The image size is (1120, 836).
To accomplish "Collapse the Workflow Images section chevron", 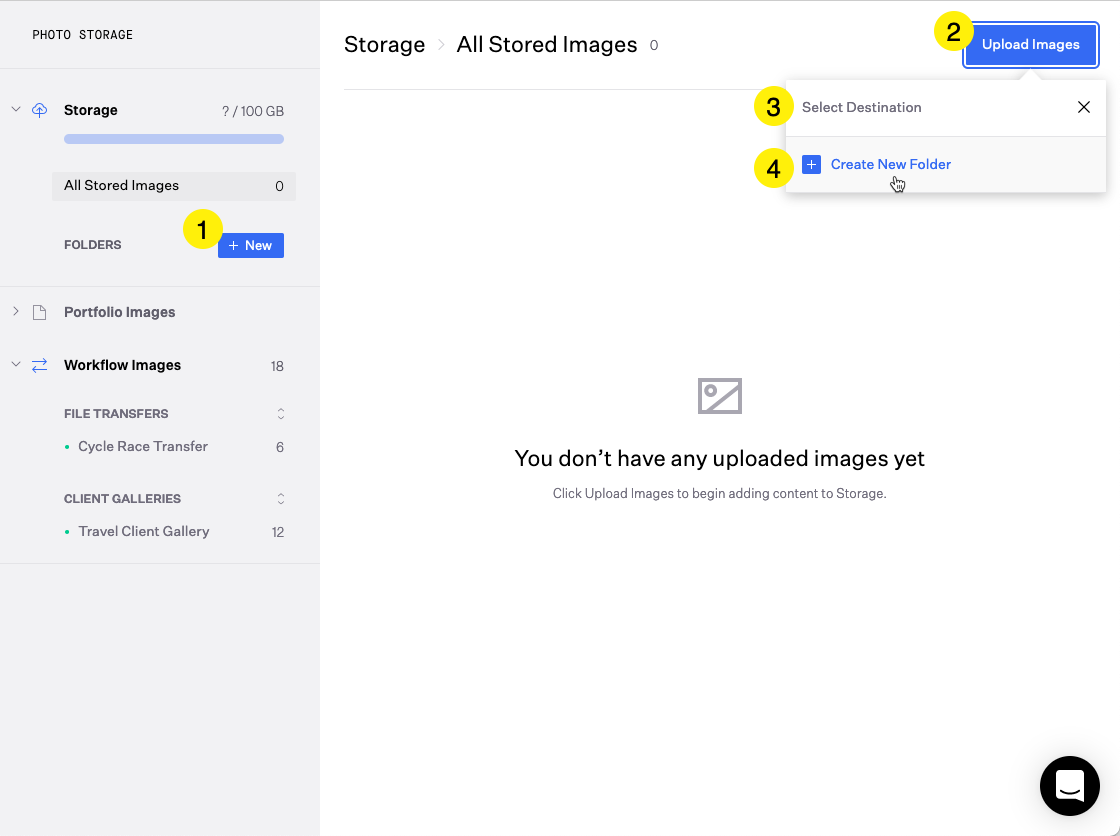I will click(16, 365).
